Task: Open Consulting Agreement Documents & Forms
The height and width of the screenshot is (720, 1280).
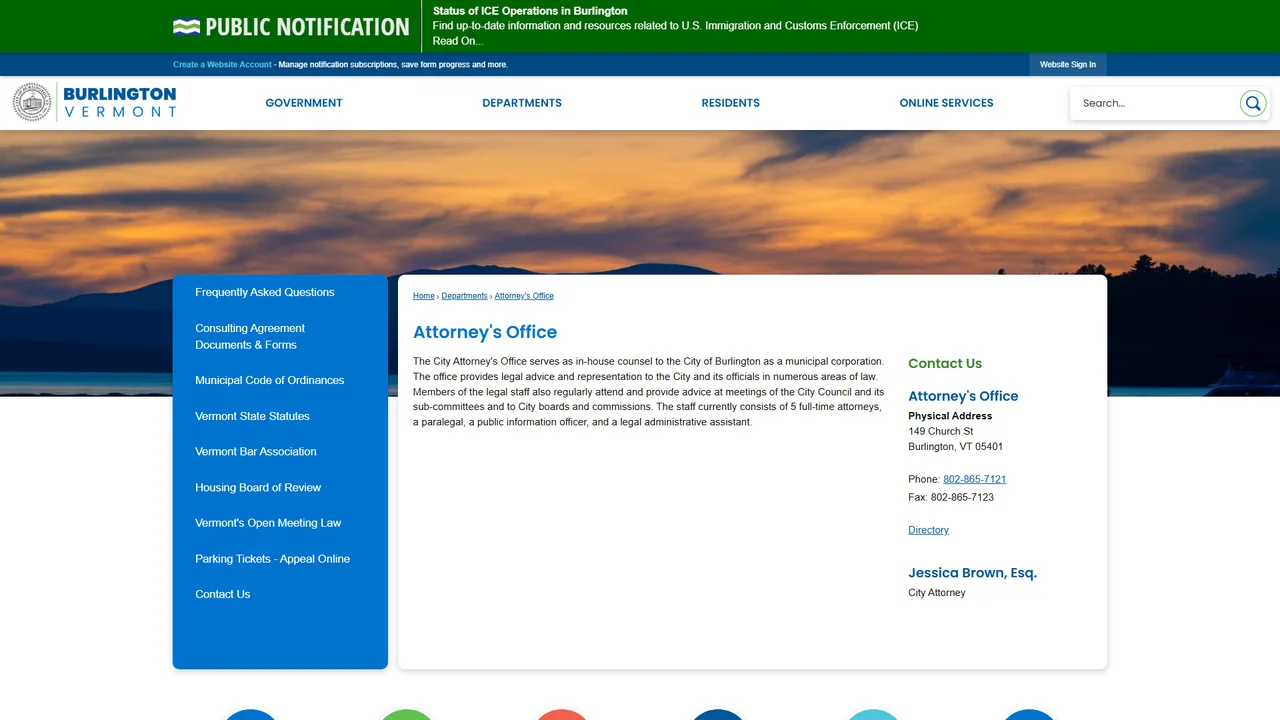Action: (x=250, y=337)
